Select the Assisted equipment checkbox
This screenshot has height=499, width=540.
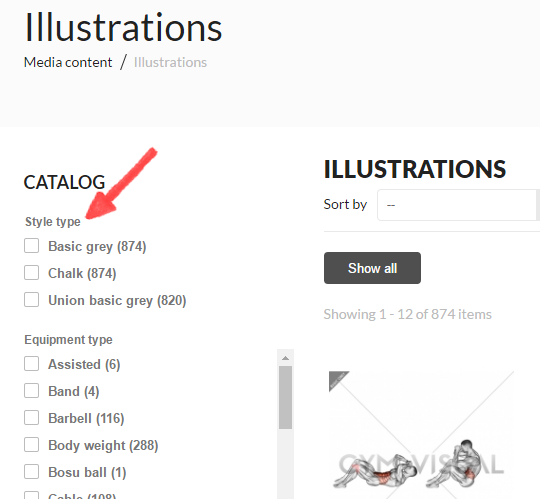(31, 364)
